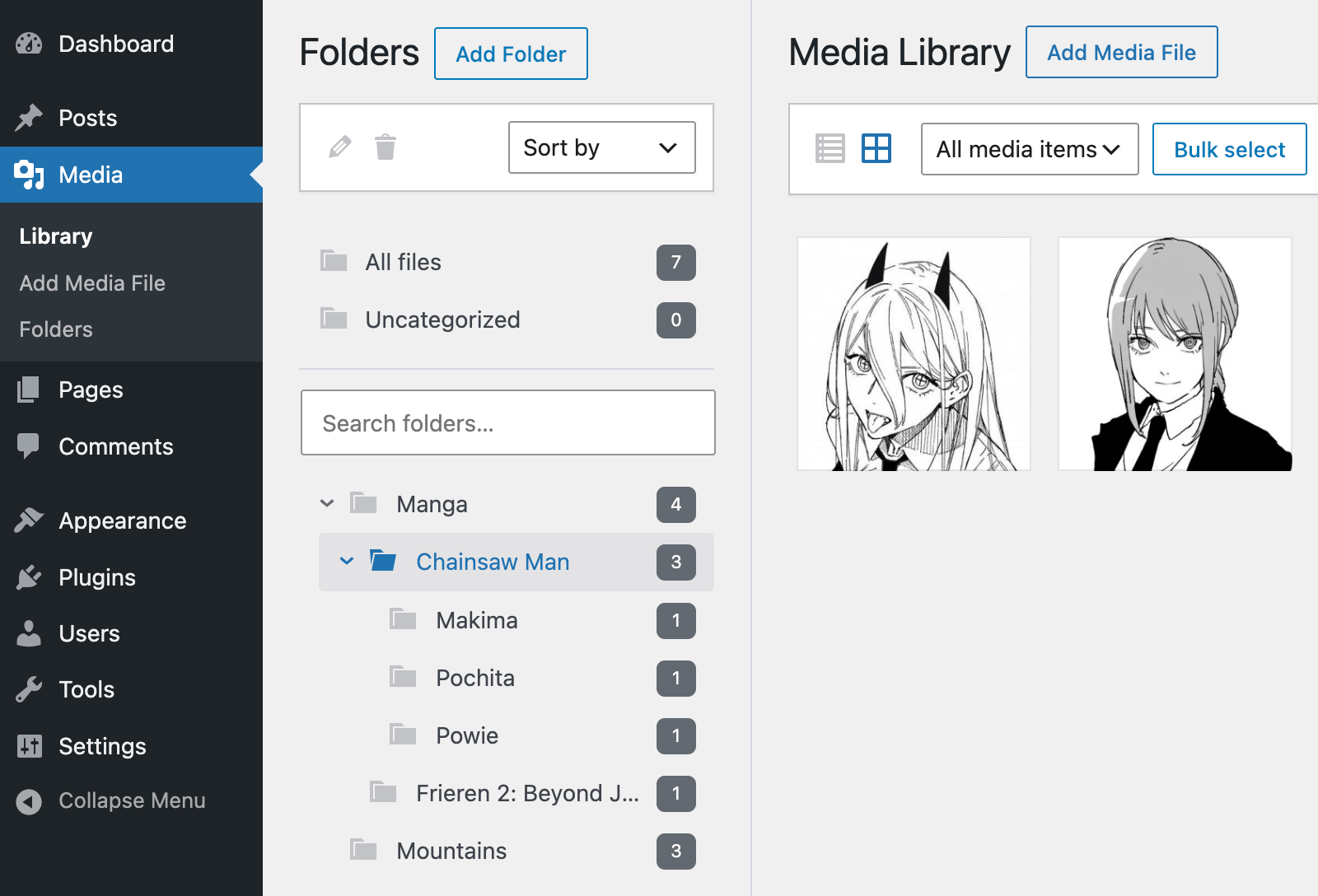Focus the Search folders input field
Viewport: 1318px width, 896px height.
pos(508,422)
